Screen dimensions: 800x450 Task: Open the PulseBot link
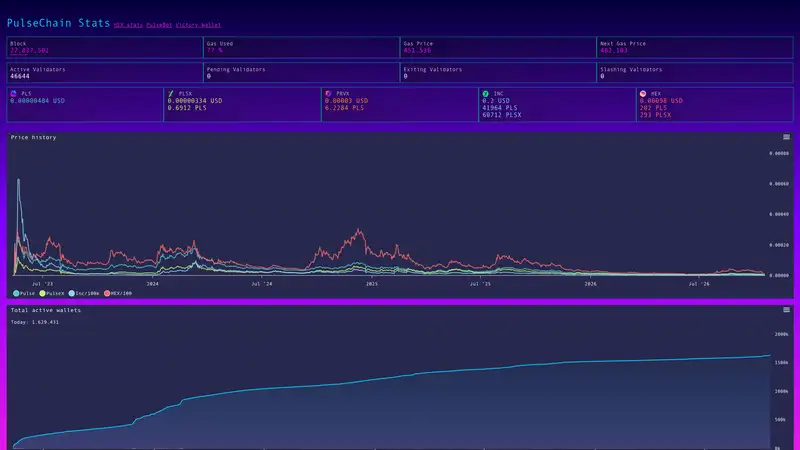159,25
